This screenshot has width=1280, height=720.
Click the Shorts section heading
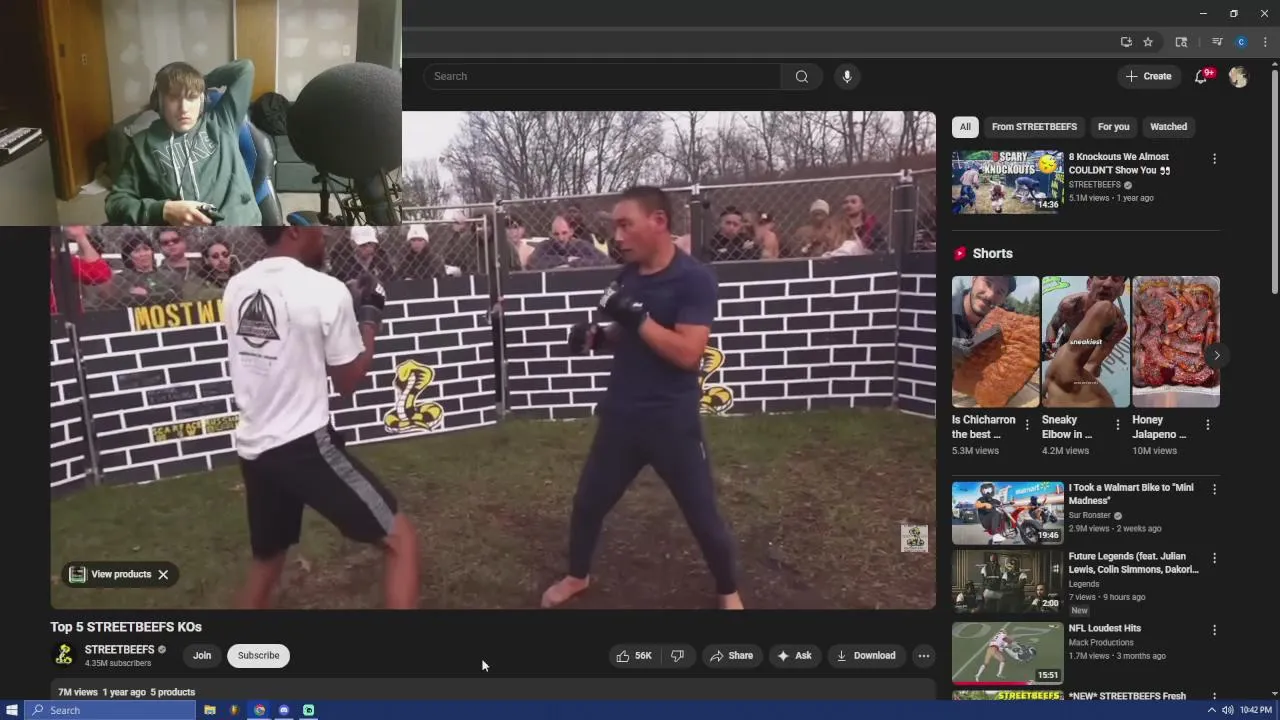pyautogui.click(x=992, y=254)
